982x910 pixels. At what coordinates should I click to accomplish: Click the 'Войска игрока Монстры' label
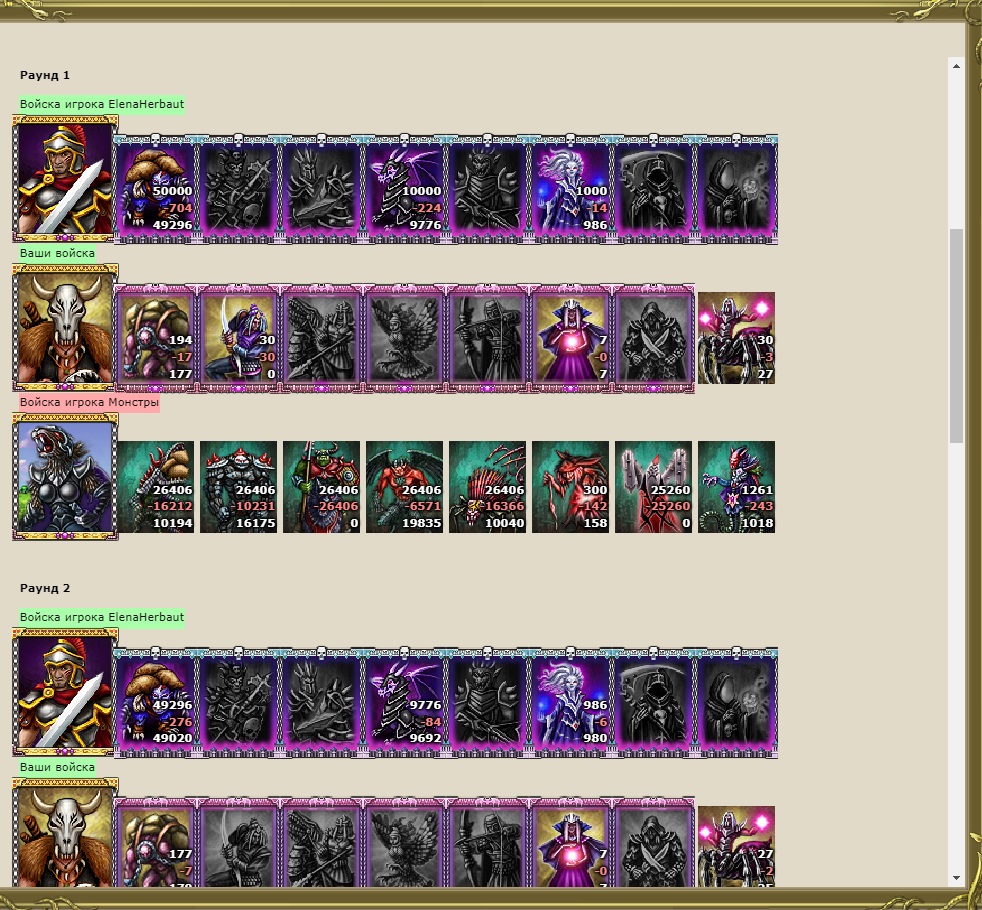(x=89, y=402)
